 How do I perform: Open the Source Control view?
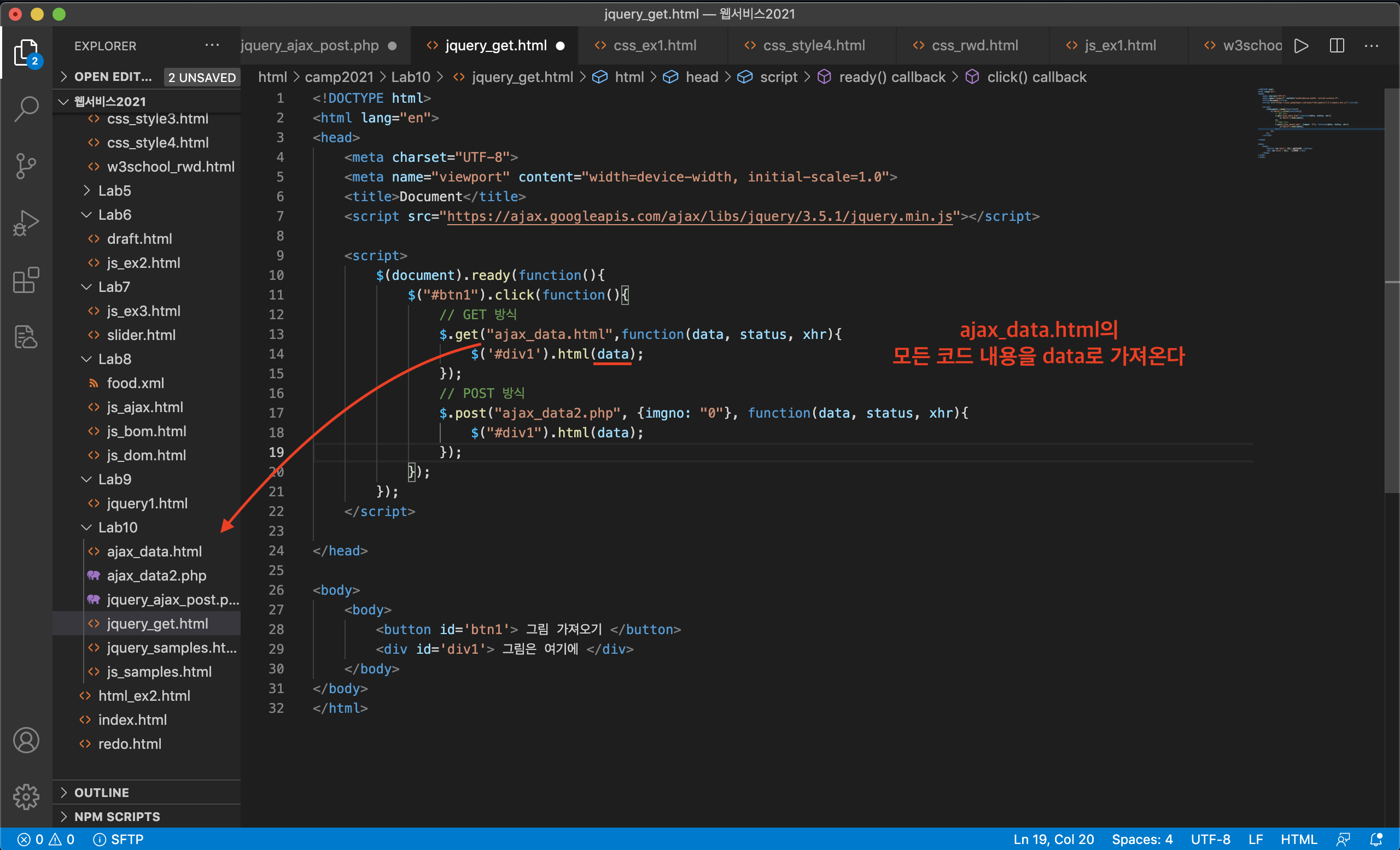pyautogui.click(x=26, y=166)
